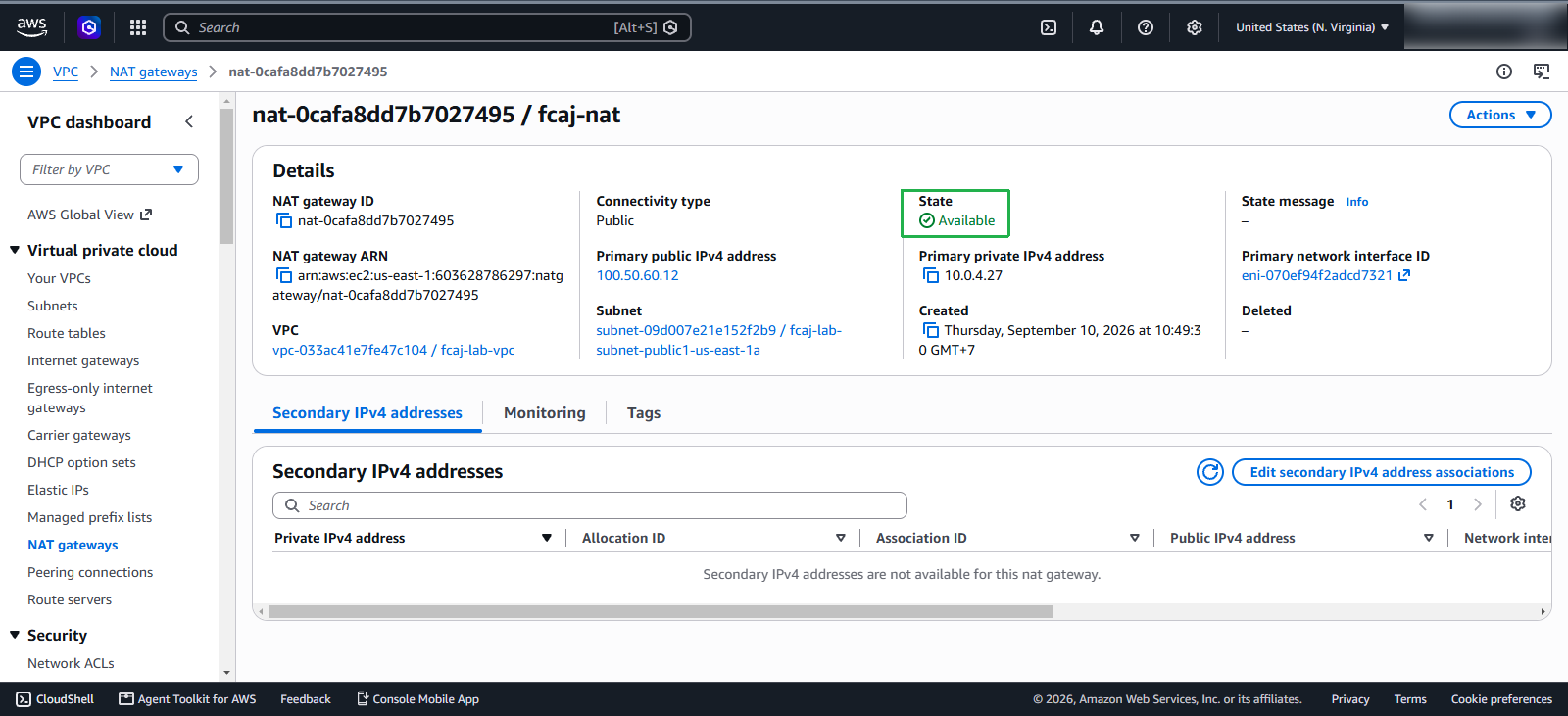This screenshot has height=716, width=1568.
Task: Collapse the VPC dashboard side panel
Action: coord(189,121)
